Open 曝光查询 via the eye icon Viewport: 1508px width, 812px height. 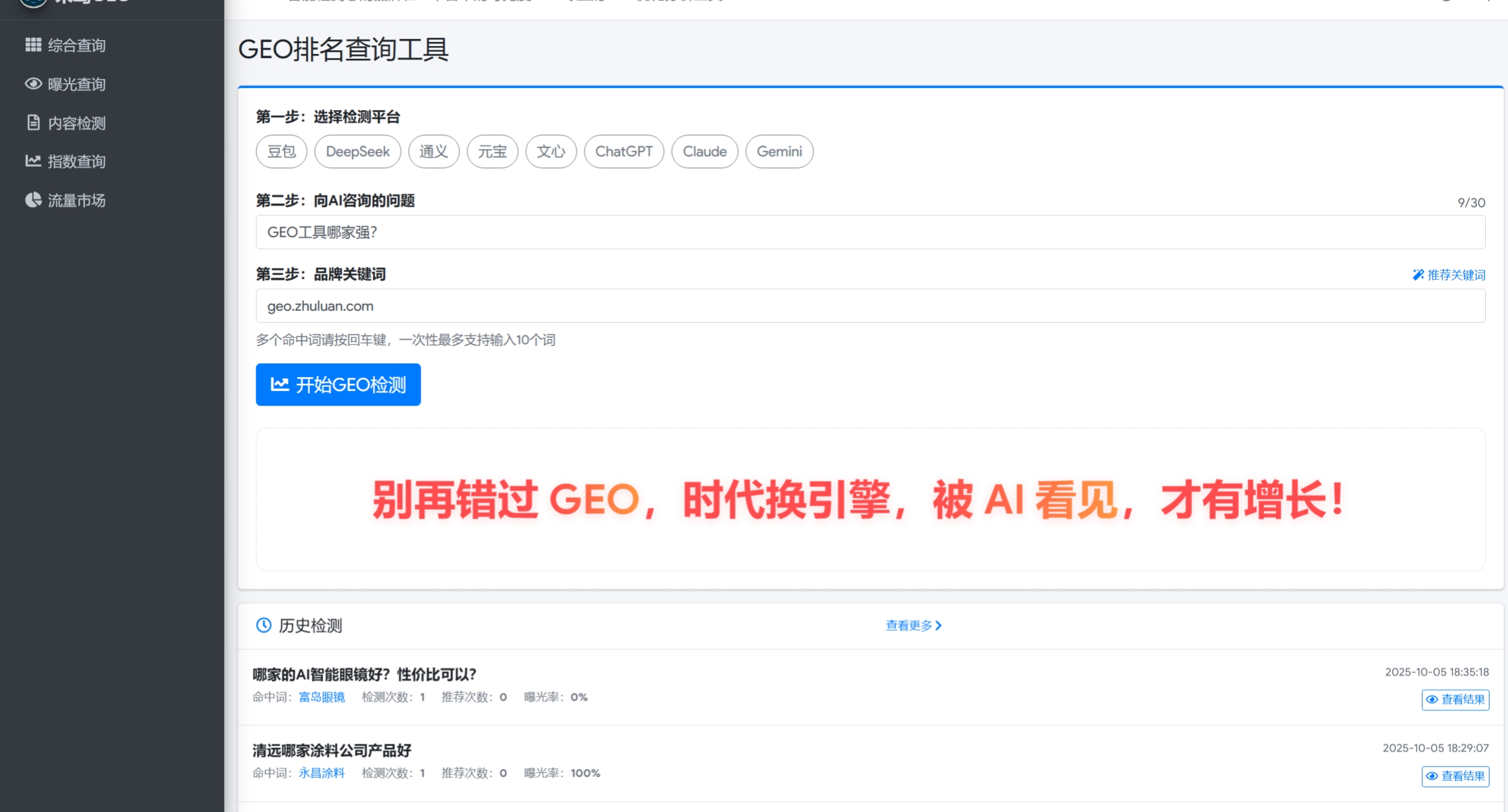(33, 84)
